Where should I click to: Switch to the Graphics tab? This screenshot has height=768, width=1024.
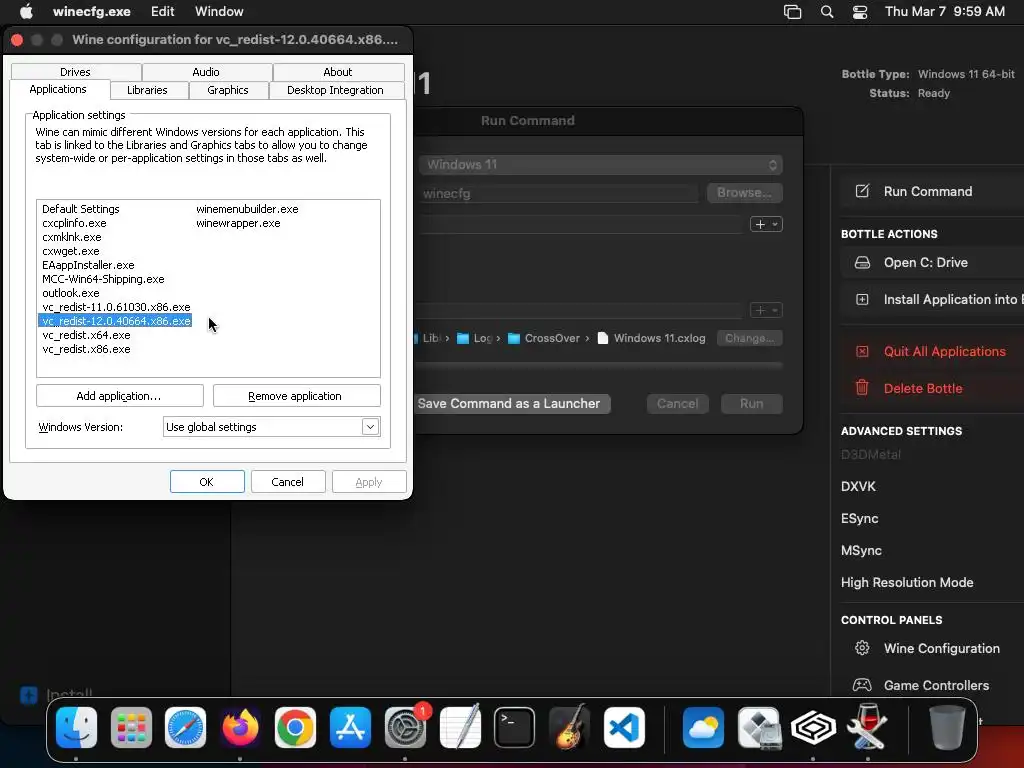(x=228, y=90)
